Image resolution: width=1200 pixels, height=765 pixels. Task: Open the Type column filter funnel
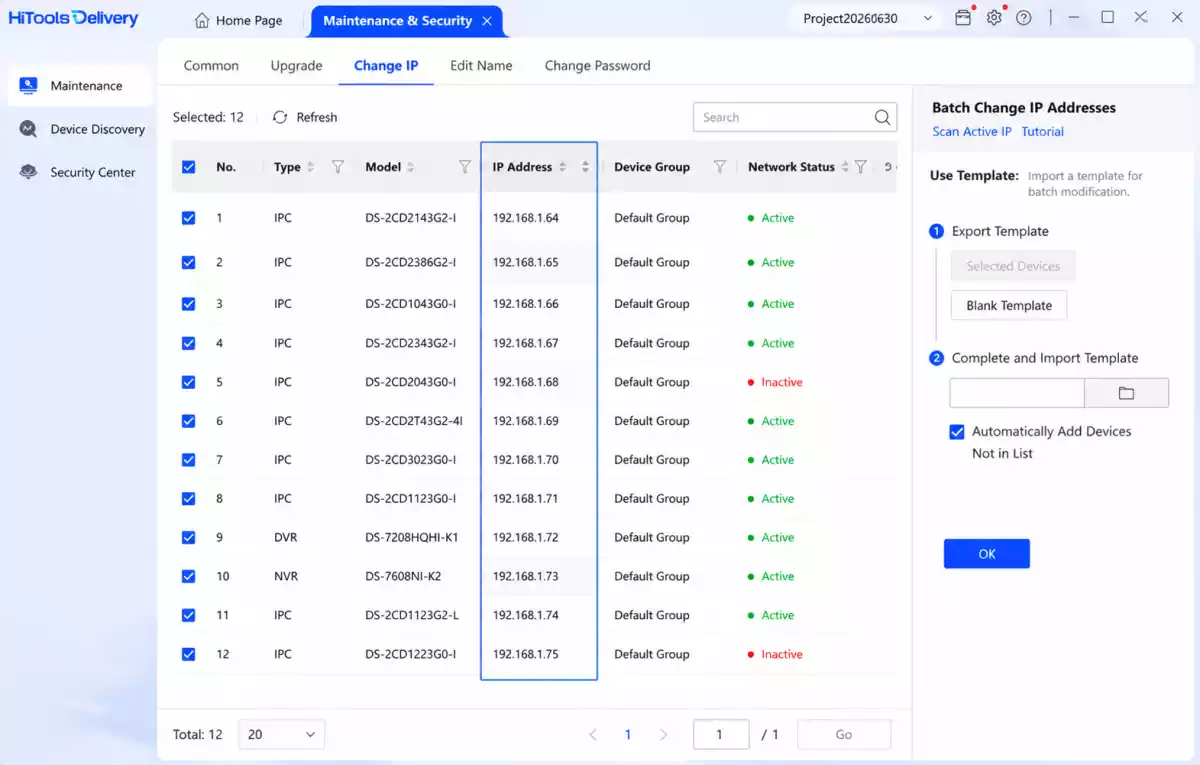[x=338, y=167]
